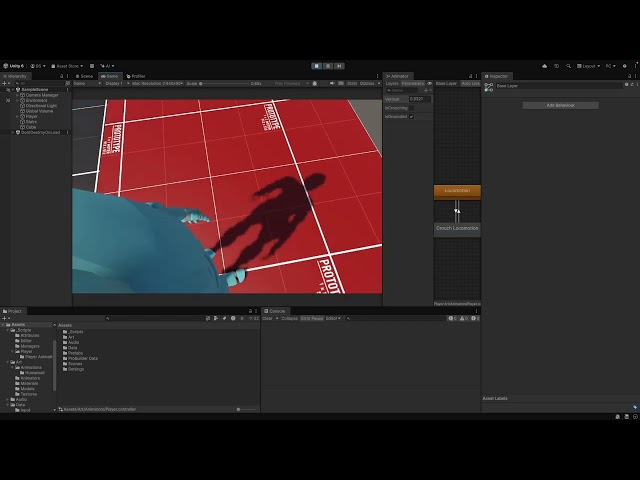The width and height of the screenshot is (640, 480).
Task: Click the global search magnifier icon
Action: 568,66
